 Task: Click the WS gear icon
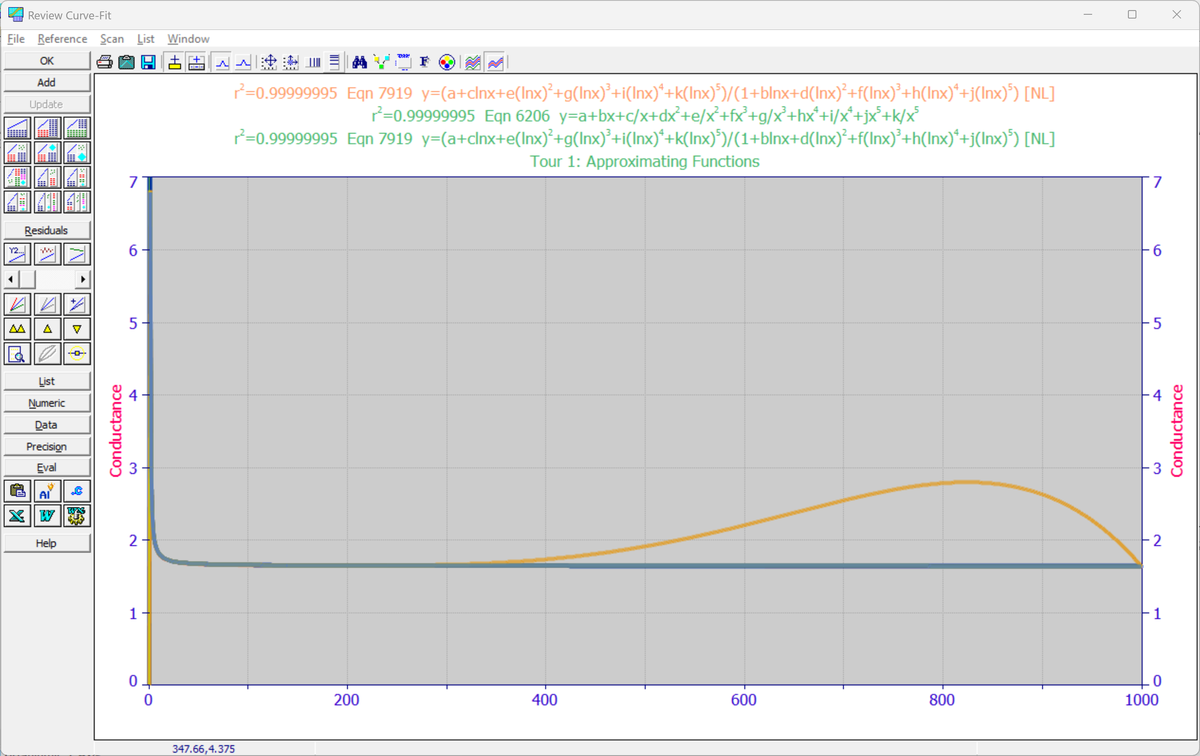coord(77,515)
